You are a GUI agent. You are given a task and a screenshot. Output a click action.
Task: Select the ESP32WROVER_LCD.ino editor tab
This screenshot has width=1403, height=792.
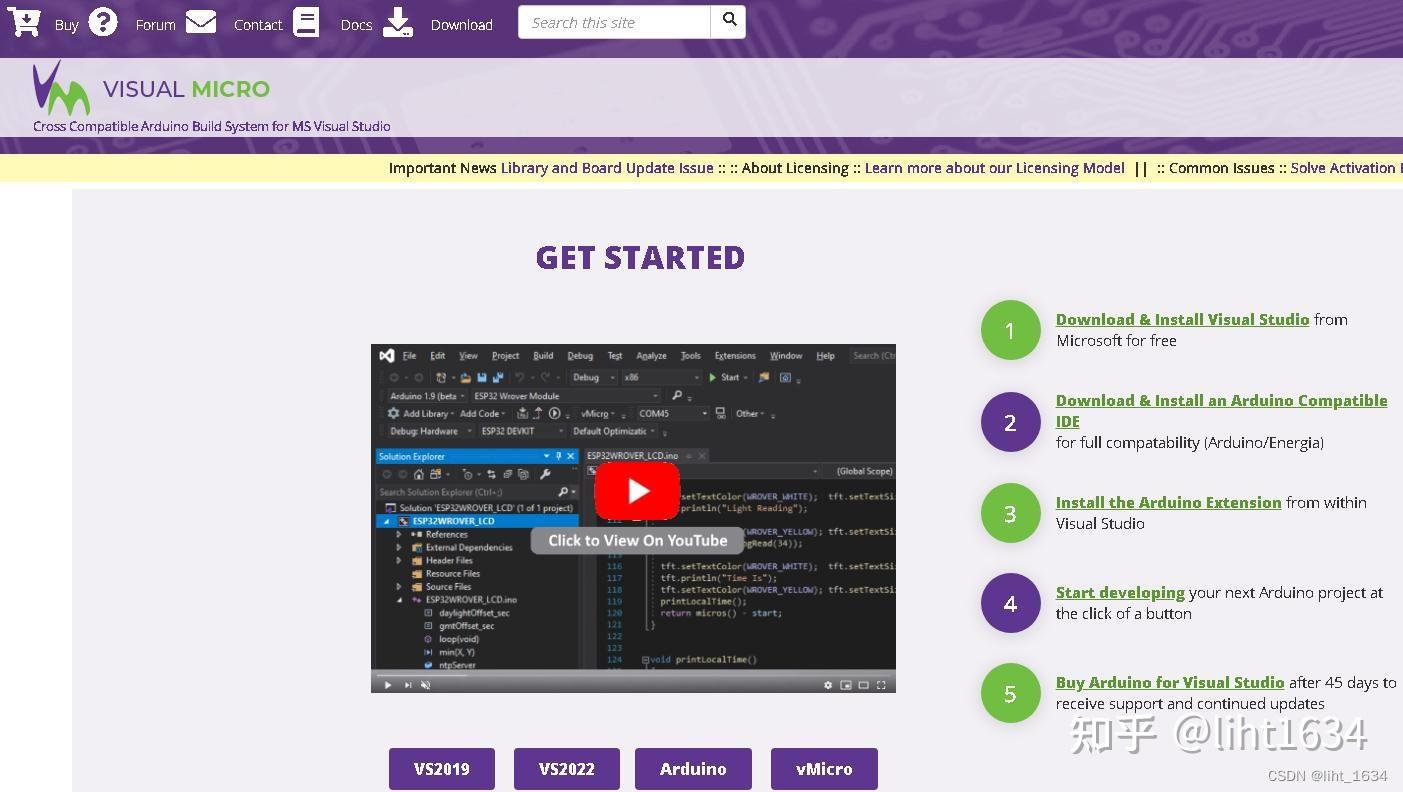630,453
